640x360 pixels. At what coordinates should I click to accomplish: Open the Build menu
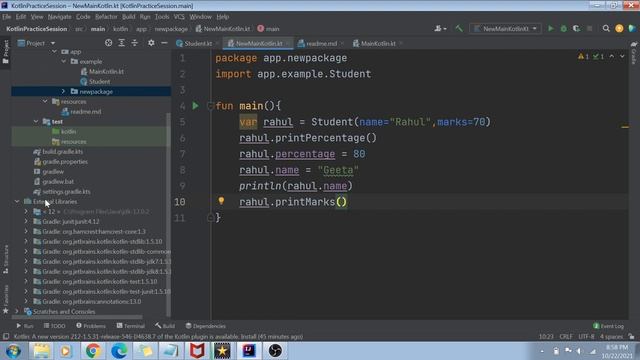pyautogui.click(x=129, y=17)
